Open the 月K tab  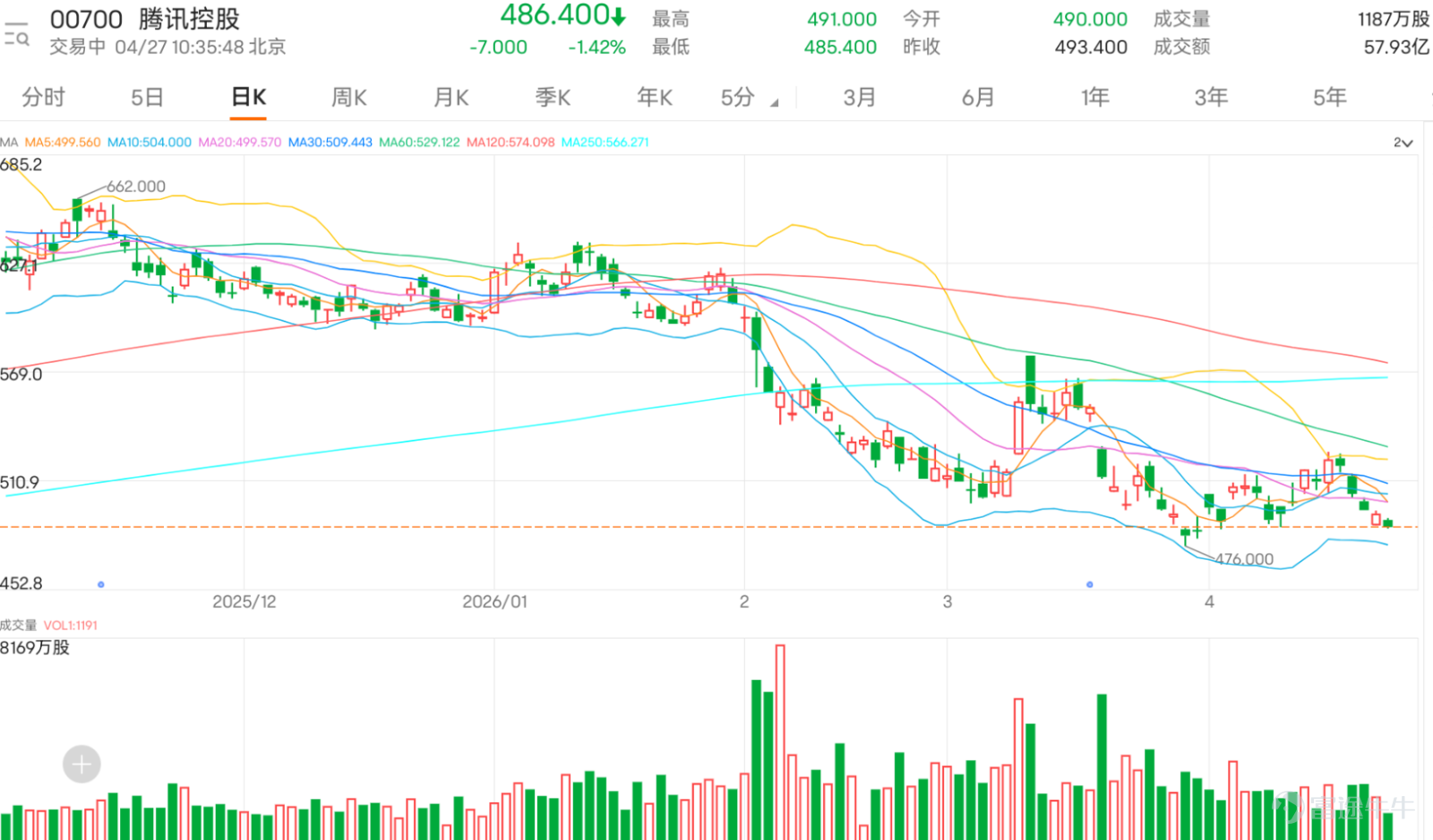pos(451,97)
